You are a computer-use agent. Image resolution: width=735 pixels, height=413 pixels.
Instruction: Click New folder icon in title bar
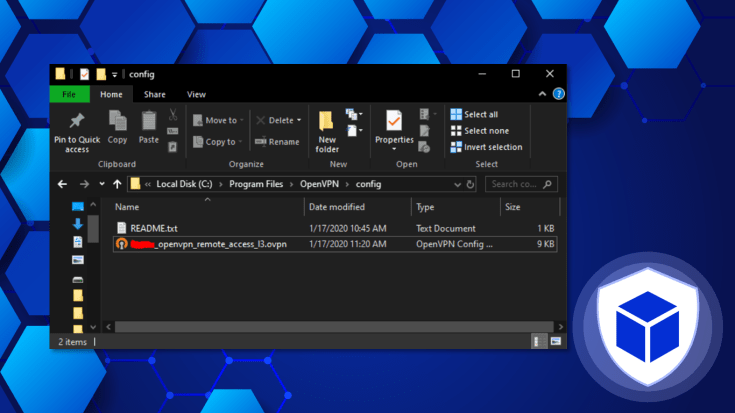[x=101, y=74]
